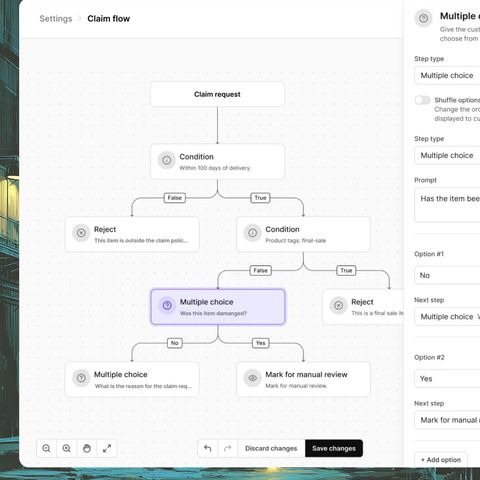Click 'Product tags: final-sale' text
Viewport: 480px width, 480px height.
click(295, 241)
